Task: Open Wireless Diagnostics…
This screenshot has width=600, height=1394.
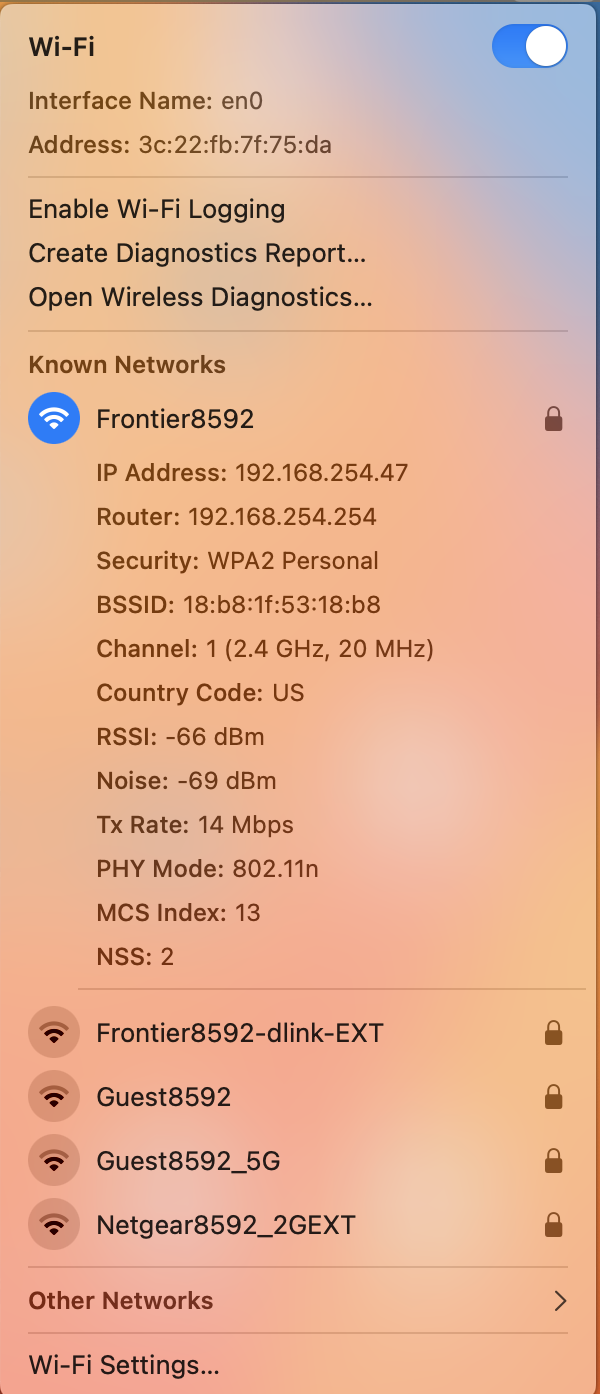Action: coord(200,297)
